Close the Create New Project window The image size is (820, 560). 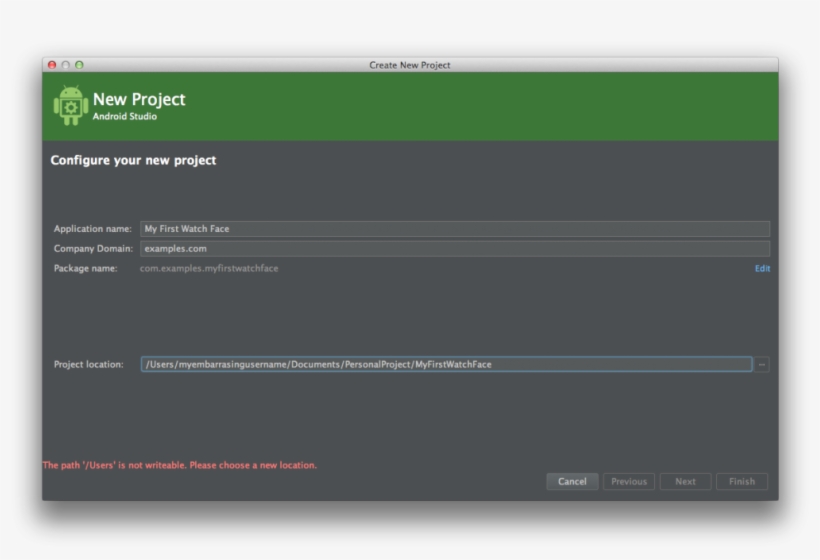[x=52, y=65]
